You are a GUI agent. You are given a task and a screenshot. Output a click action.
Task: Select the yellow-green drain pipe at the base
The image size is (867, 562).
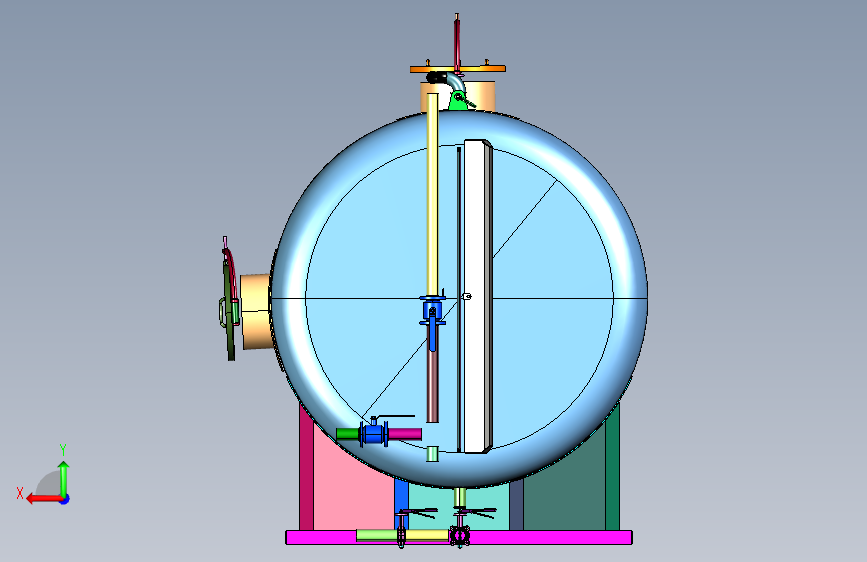(x=376, y=535)
